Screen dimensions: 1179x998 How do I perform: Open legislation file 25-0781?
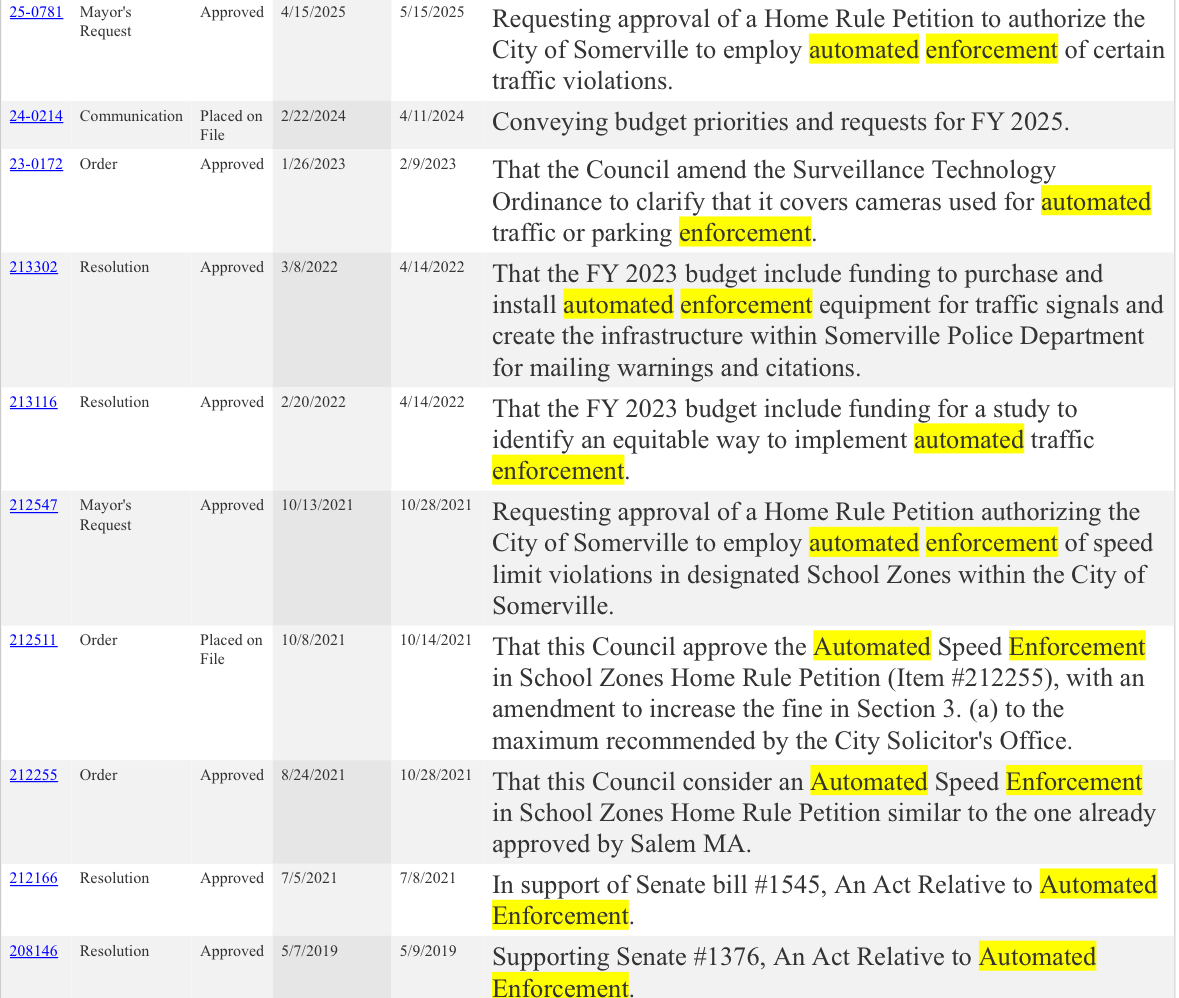click(36, 13)
